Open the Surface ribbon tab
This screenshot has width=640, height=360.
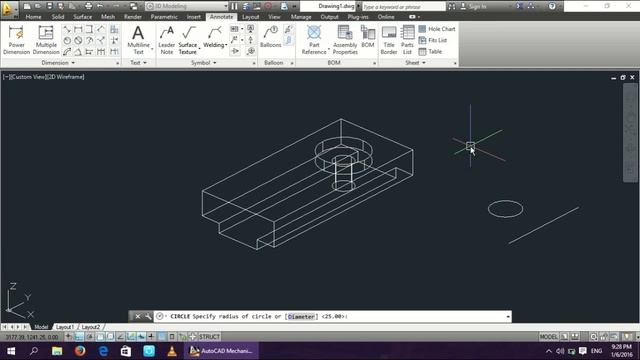pos(82,17)
